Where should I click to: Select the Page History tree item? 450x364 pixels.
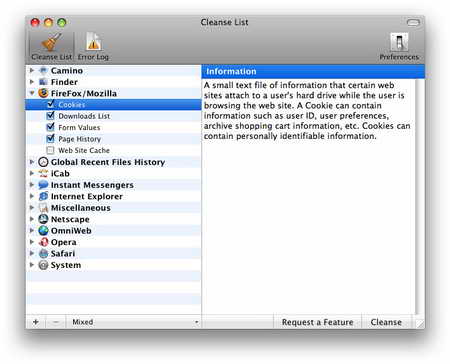tap(79, 139)
